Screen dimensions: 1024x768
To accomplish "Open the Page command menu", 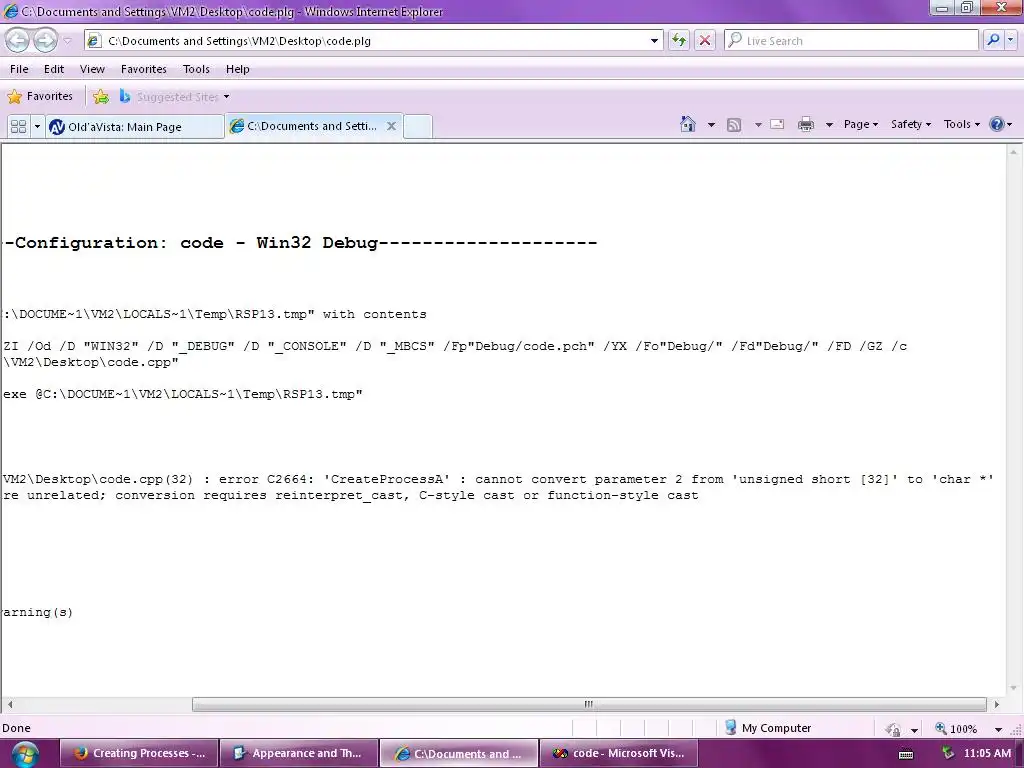I will pos(861,124).
